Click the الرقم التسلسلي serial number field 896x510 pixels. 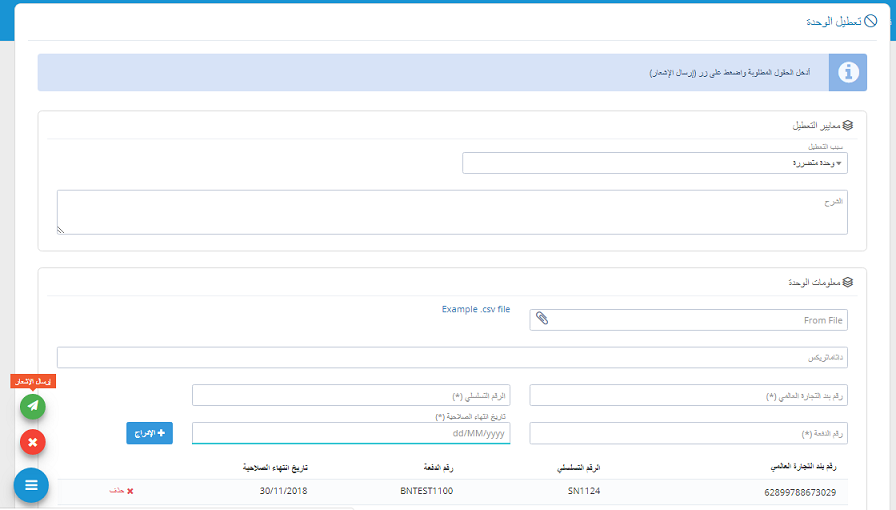pyautogui.click(x=351, y=395)
